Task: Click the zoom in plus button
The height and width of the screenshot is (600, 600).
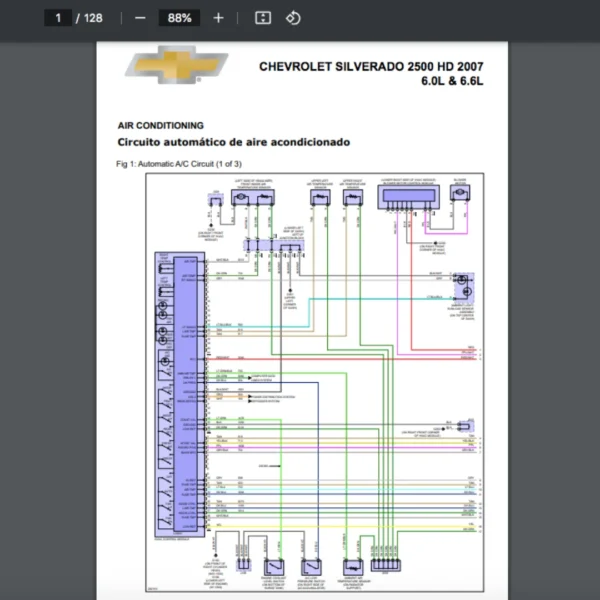Action: click(x=218, y=18)
